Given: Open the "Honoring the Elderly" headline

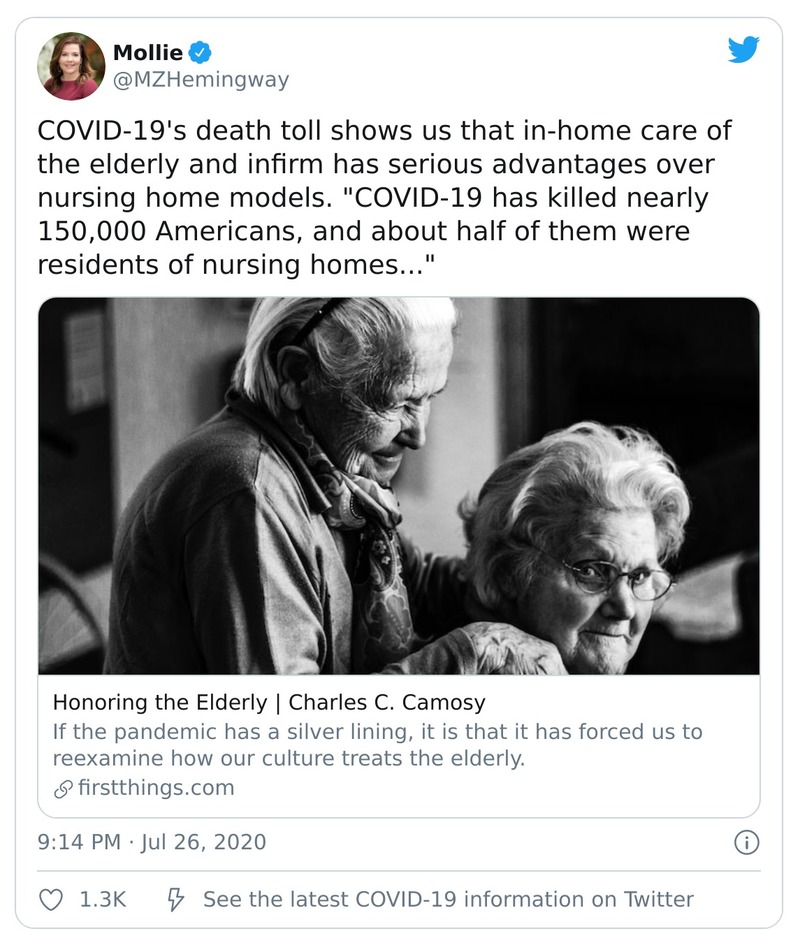Looking at the screenshot, I should click(x=160, y=702).
